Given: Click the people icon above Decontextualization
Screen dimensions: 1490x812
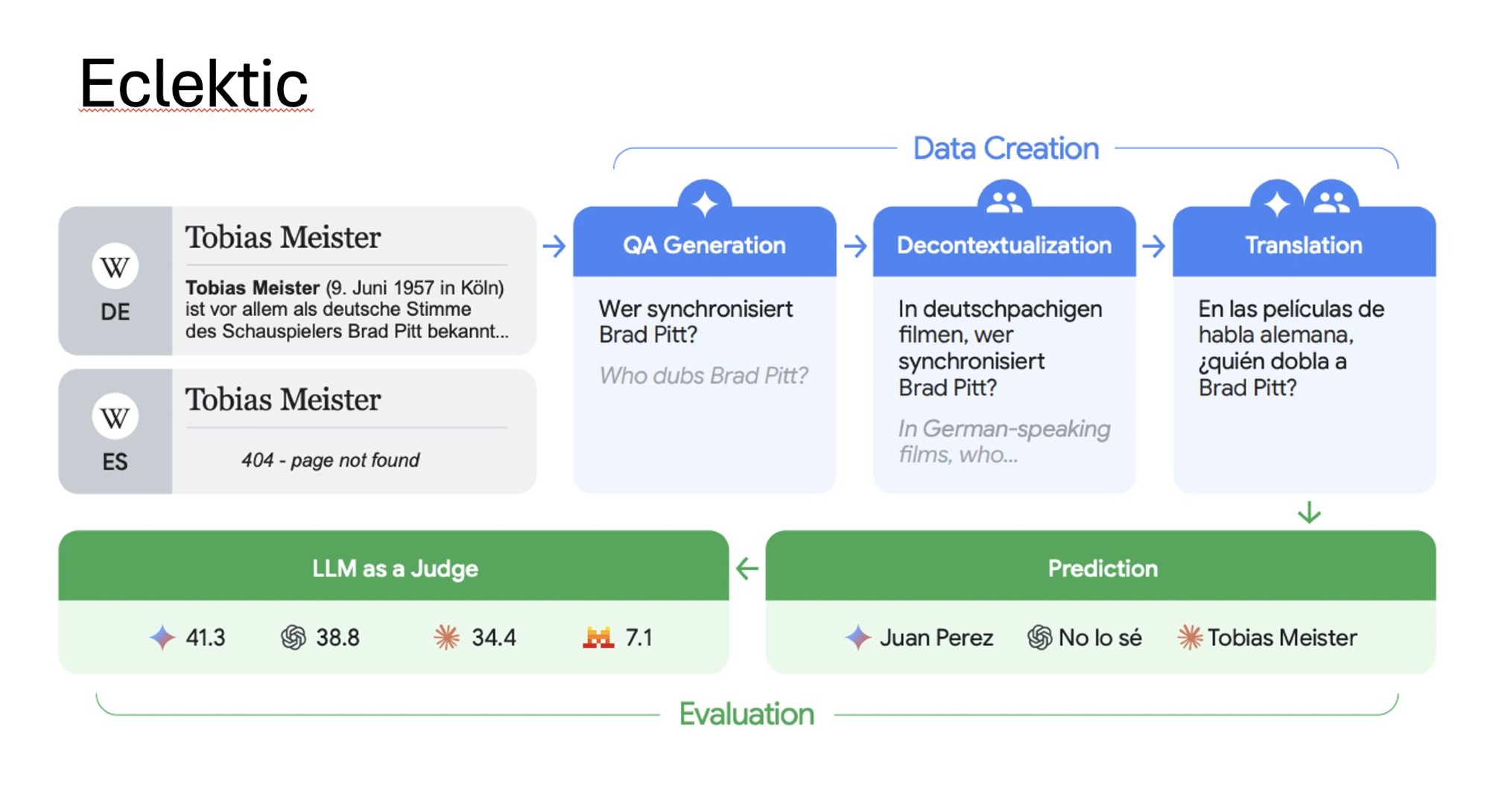Looking at the screenshot, I should point(1004,201).
